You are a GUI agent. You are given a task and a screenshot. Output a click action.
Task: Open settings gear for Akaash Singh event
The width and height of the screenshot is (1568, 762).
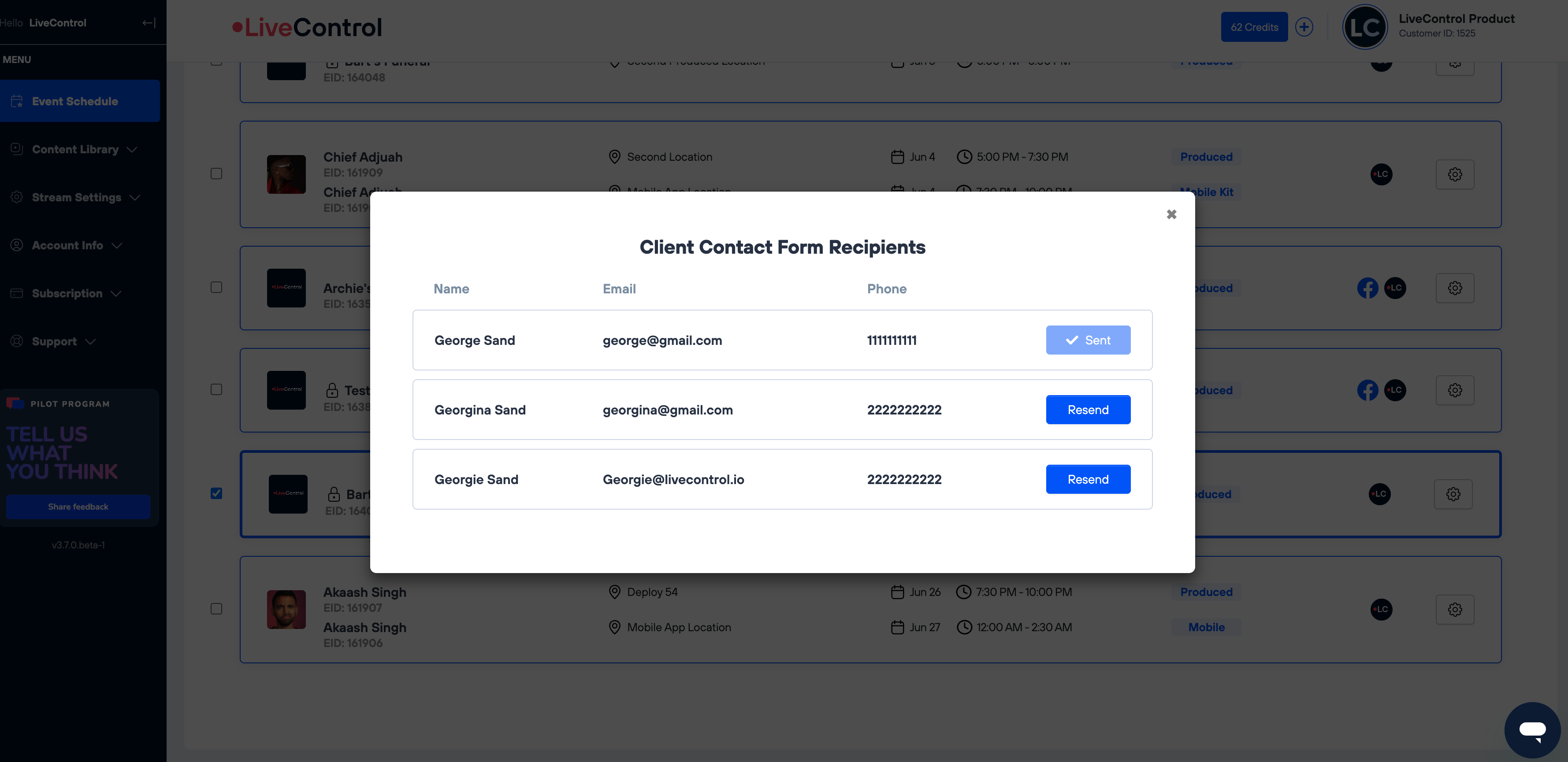(x=1455, y=609)
